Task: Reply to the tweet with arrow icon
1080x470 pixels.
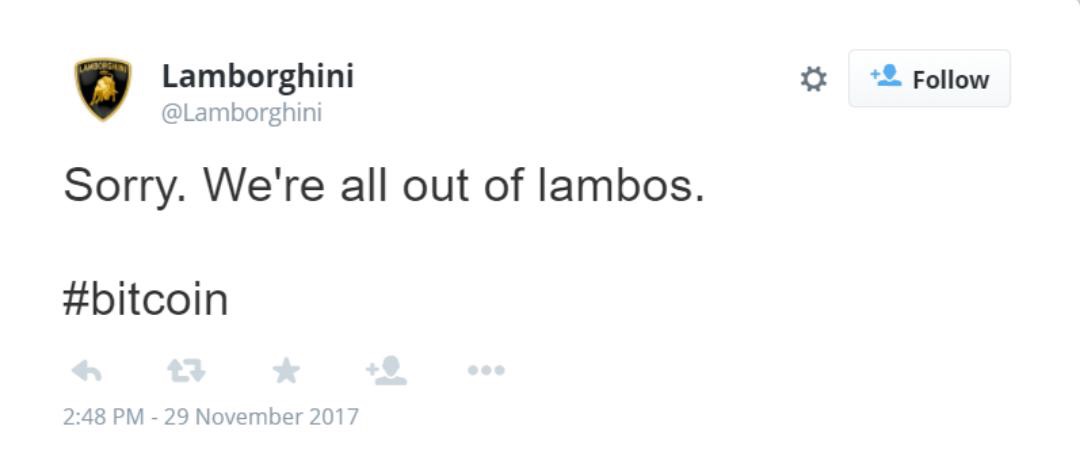Action: (x=87, y=371)
